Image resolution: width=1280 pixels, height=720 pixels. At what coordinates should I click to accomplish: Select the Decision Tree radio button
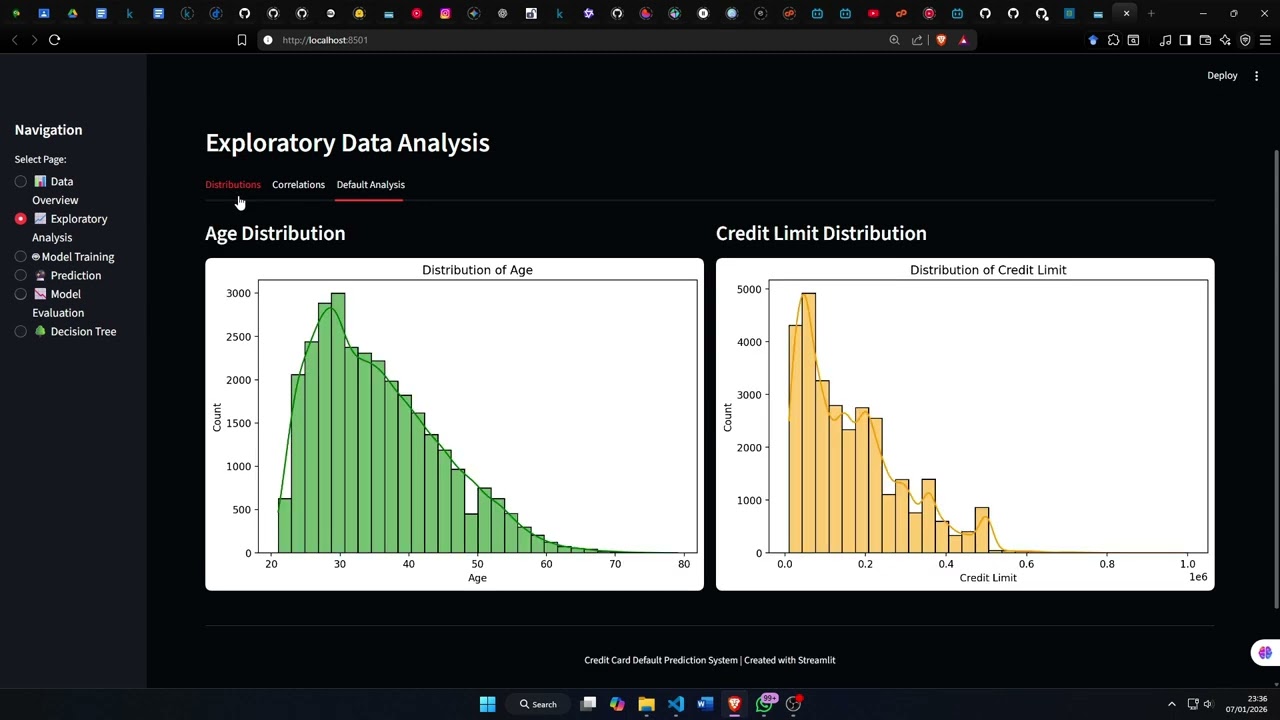pos(20,332)
